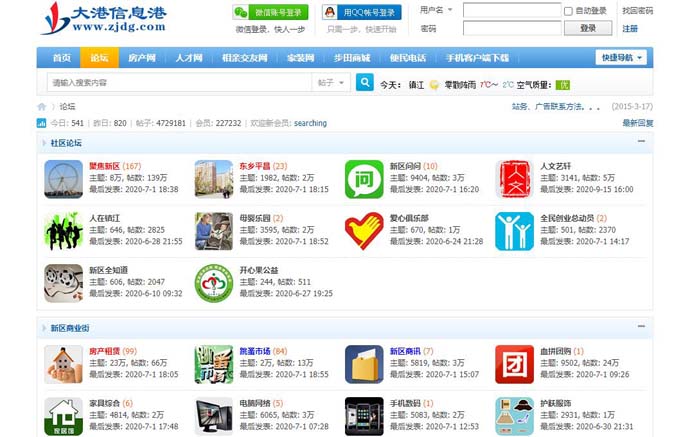
Task: Open the green 新区问问 chat icon
Action: [x=364, y=179]
